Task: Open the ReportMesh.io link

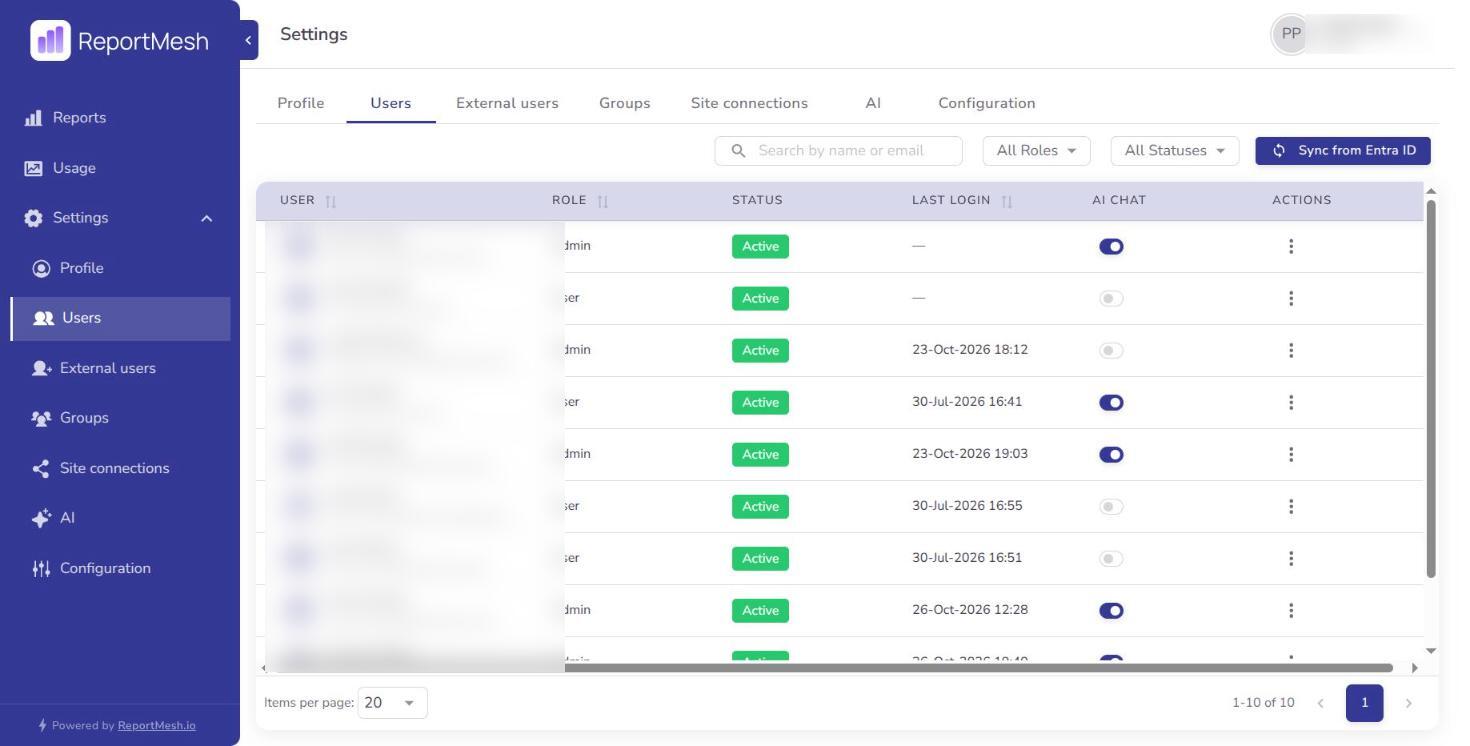Action: [157, 726]
